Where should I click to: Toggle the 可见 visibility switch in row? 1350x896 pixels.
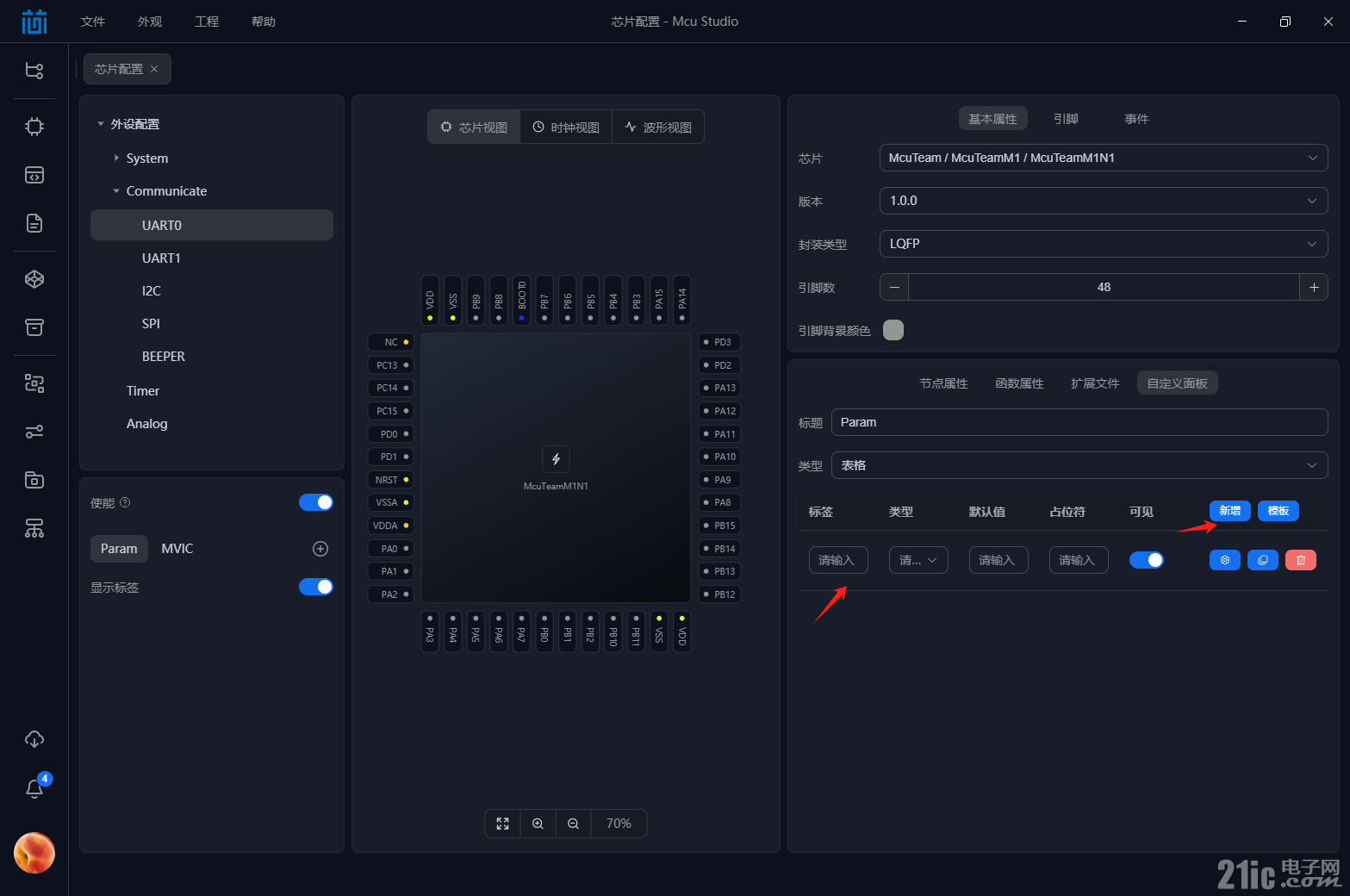[x=1147, y=560]
